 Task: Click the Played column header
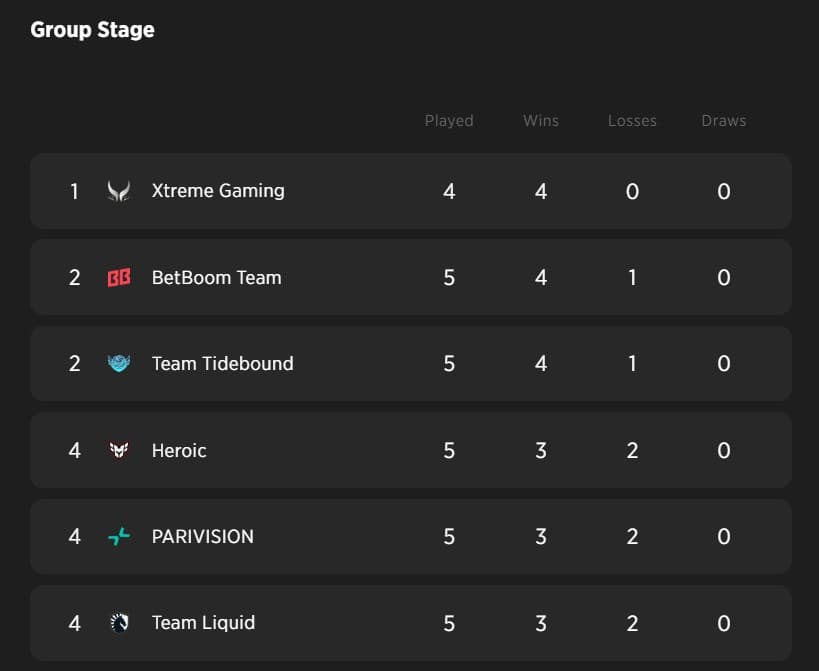[x=449, y=120]
